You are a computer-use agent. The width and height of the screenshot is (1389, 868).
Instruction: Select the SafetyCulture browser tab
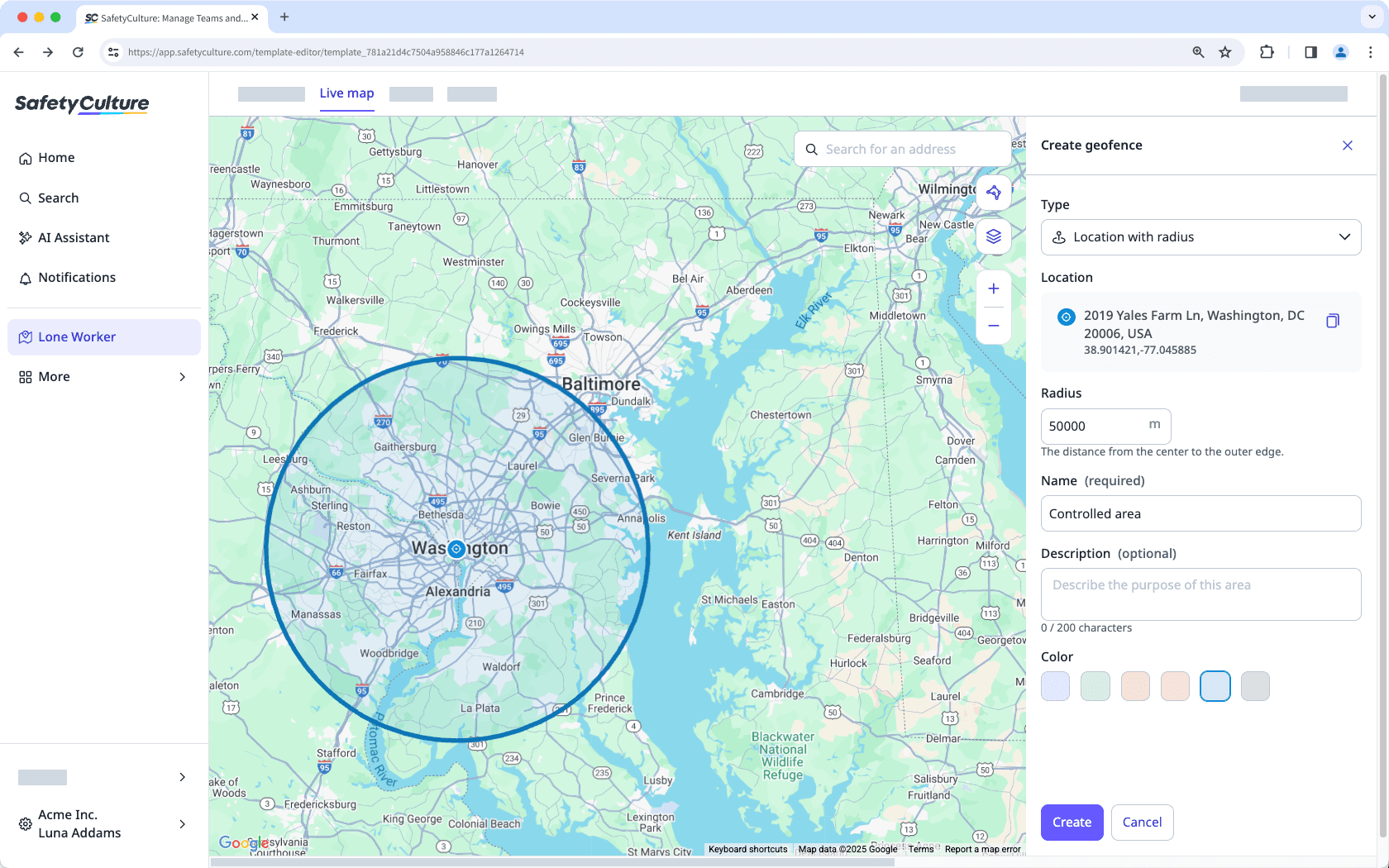(x=171, y=17)
